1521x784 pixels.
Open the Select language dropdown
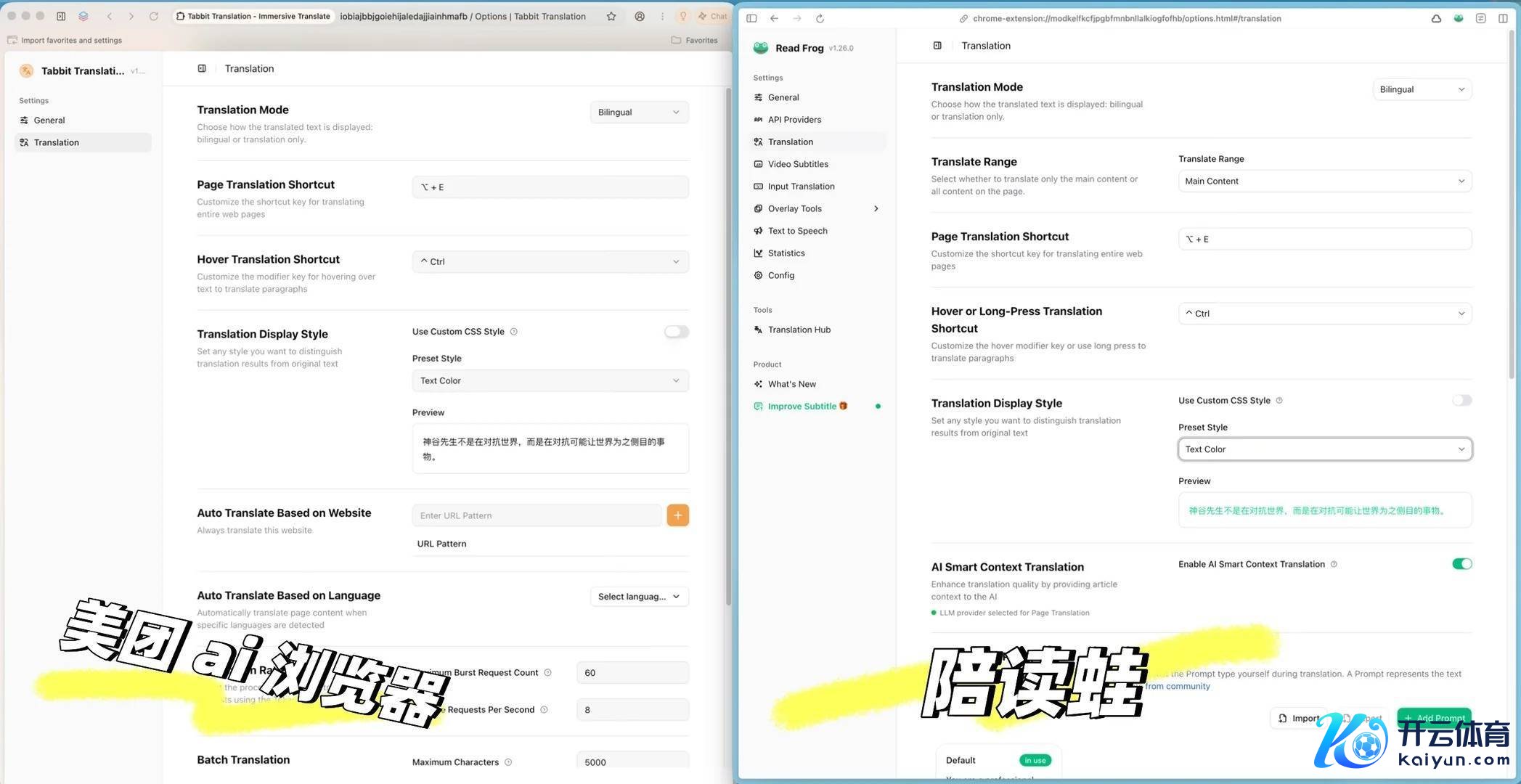point(639,597)
